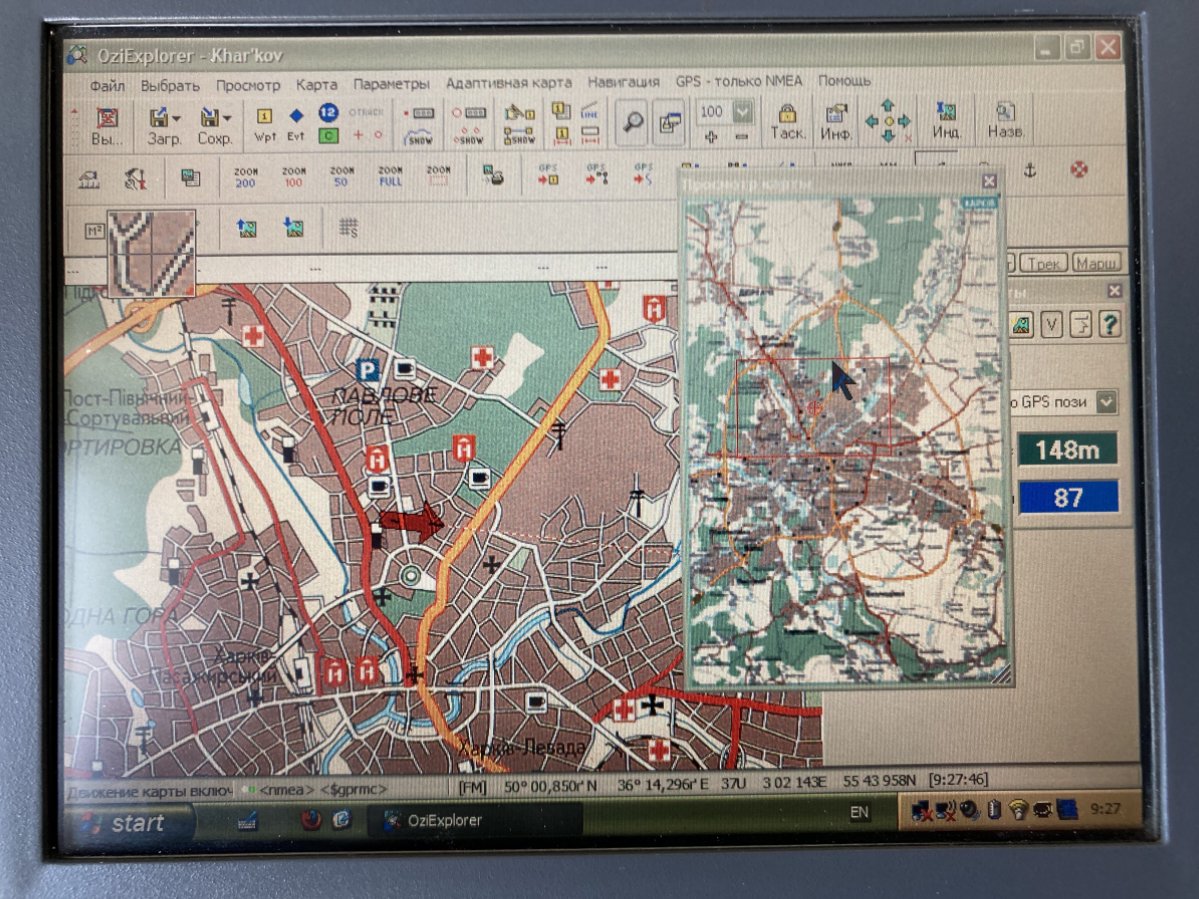The image size is (1199, 899).
Task: Activate the magnifier zoom window tool
Action: click(633, 122)
